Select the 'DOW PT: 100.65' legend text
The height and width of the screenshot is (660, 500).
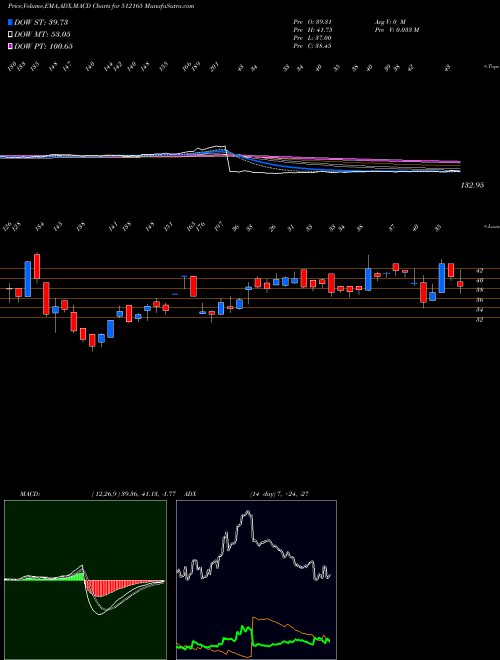(x=43, y=46)
